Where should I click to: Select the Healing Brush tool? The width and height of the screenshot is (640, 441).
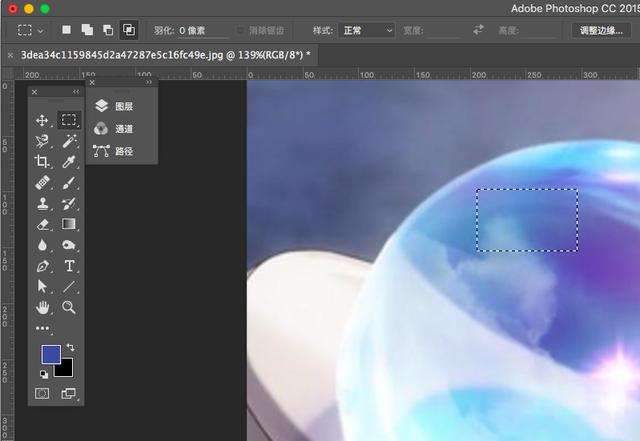[x=42, y=183]
